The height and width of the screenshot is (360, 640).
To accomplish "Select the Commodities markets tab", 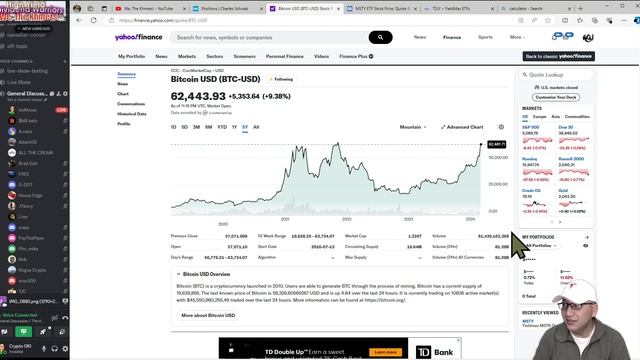I will [577, 117].
